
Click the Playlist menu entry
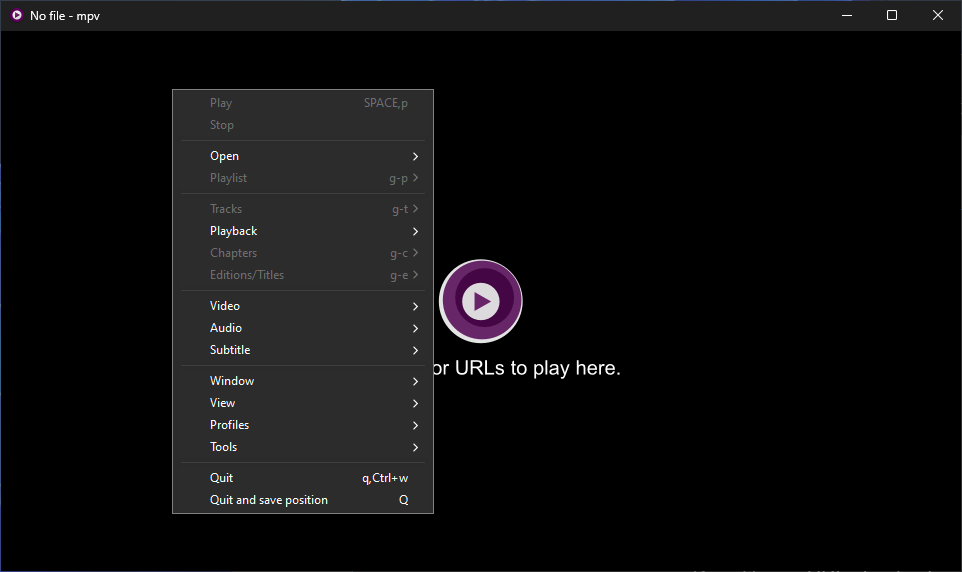click(303, 178)
